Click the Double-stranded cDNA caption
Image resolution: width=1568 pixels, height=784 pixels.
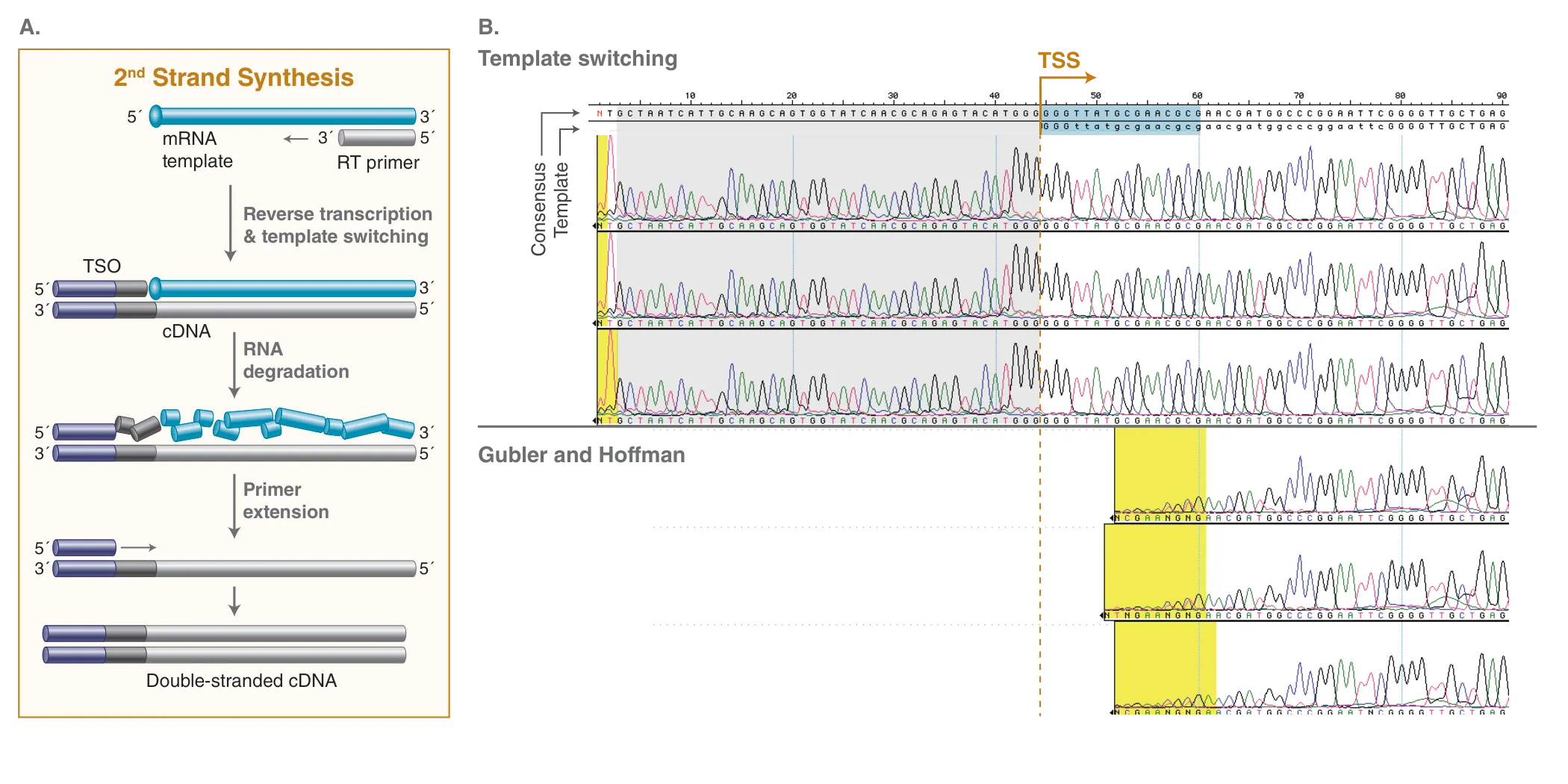click(x=241, y=680)
